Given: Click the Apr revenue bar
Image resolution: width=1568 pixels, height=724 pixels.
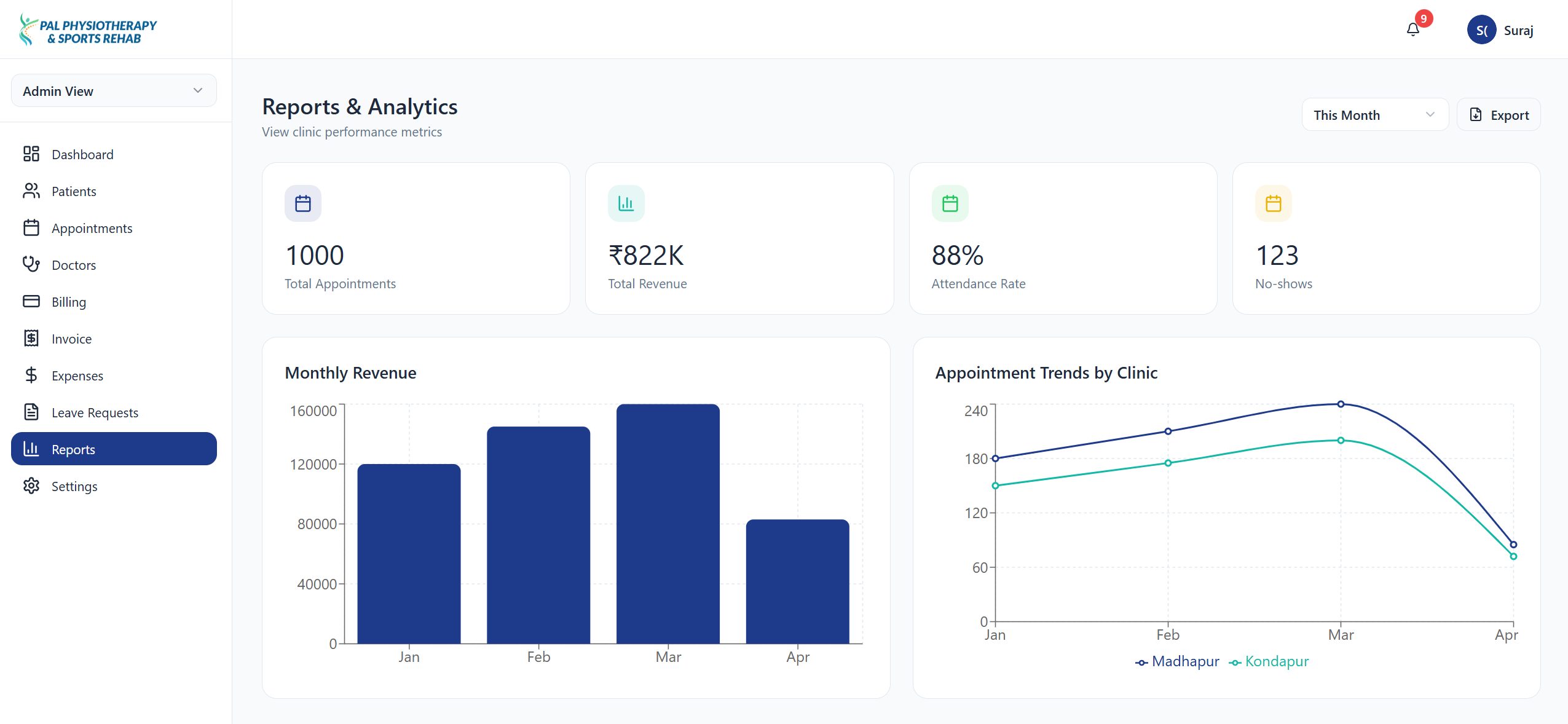Looking at the screenshot, I should pos(798,581).
